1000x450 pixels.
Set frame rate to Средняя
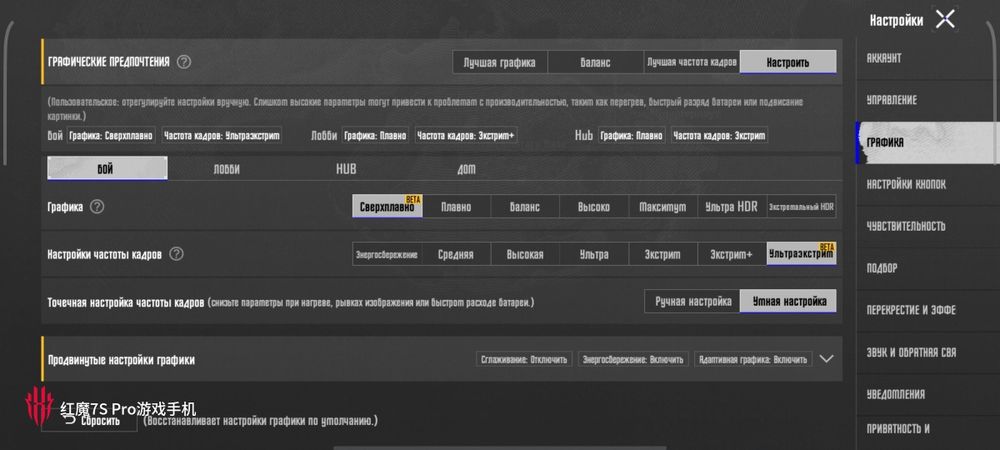coord(456,254)
